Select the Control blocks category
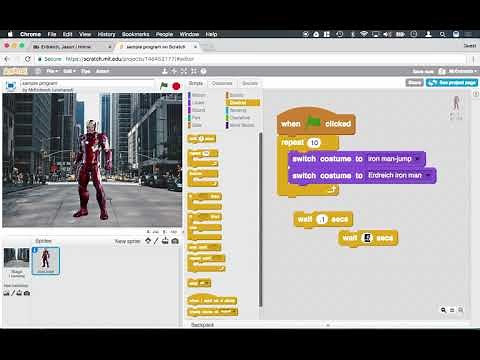 pyautogui.click(x=243, y=103)
